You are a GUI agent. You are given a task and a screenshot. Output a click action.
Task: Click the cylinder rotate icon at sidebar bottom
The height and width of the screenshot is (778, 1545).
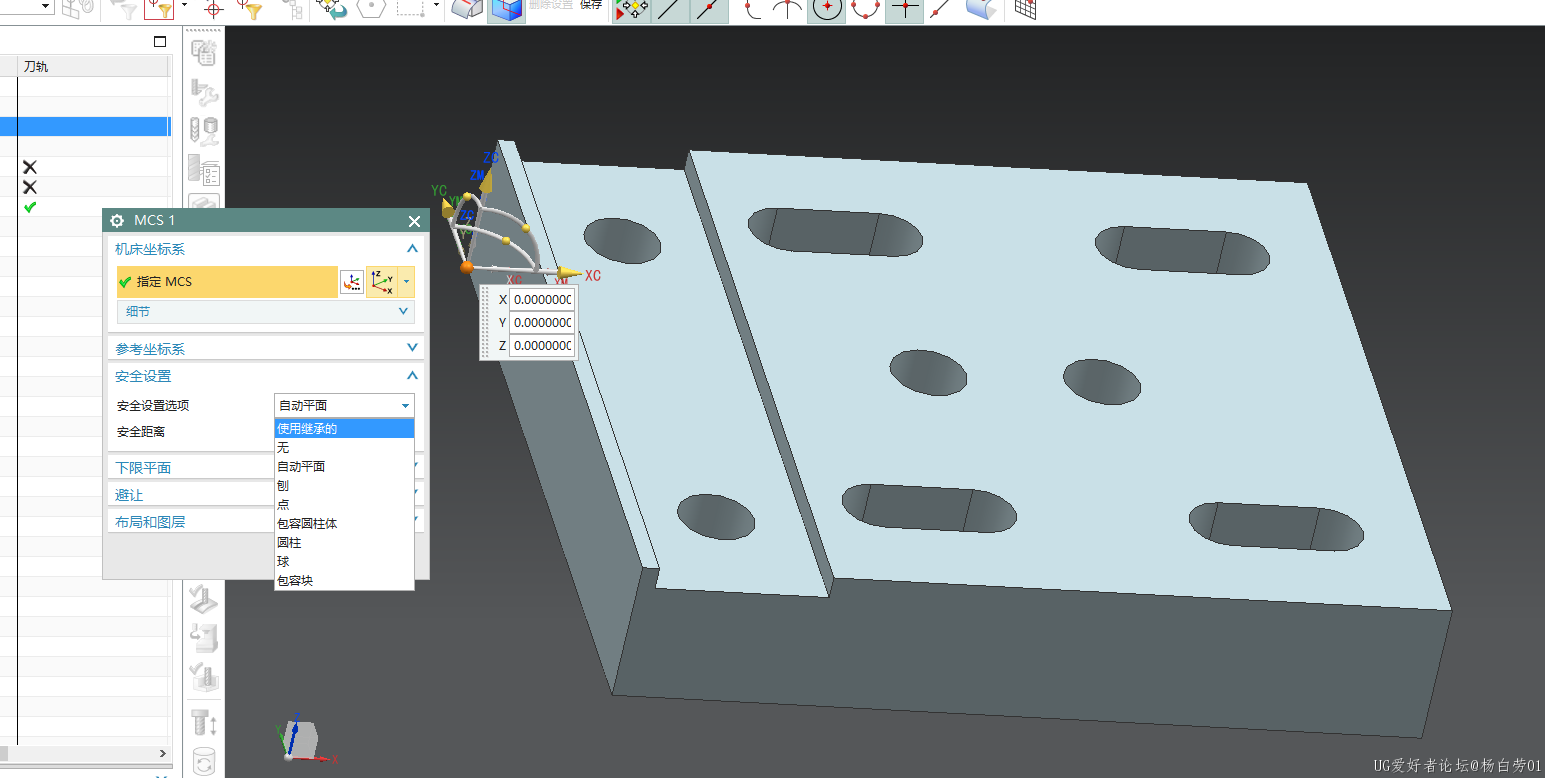pyautogui.click(x=204, y=761)
